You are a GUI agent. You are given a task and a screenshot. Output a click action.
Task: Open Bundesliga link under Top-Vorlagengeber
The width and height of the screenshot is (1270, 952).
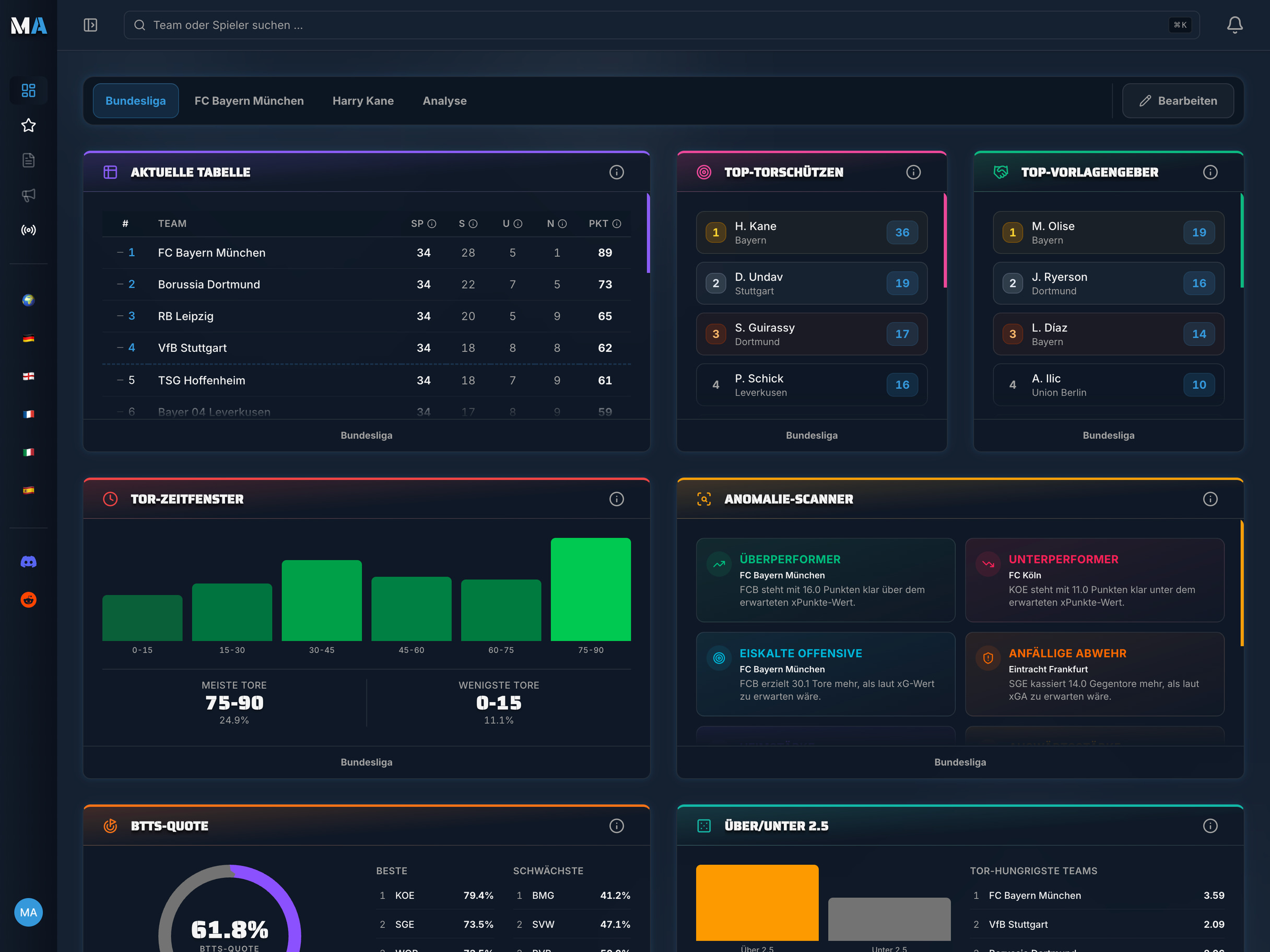coord(1108,435)
